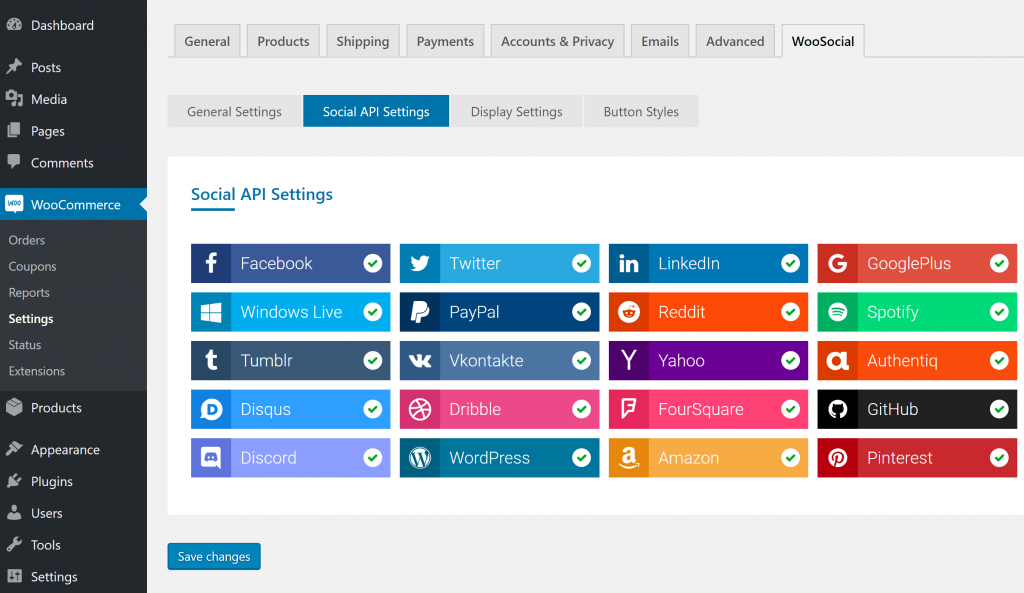Select Social API Settings sub-tab
Screen dimensions: 1024x593
(376, 111)
